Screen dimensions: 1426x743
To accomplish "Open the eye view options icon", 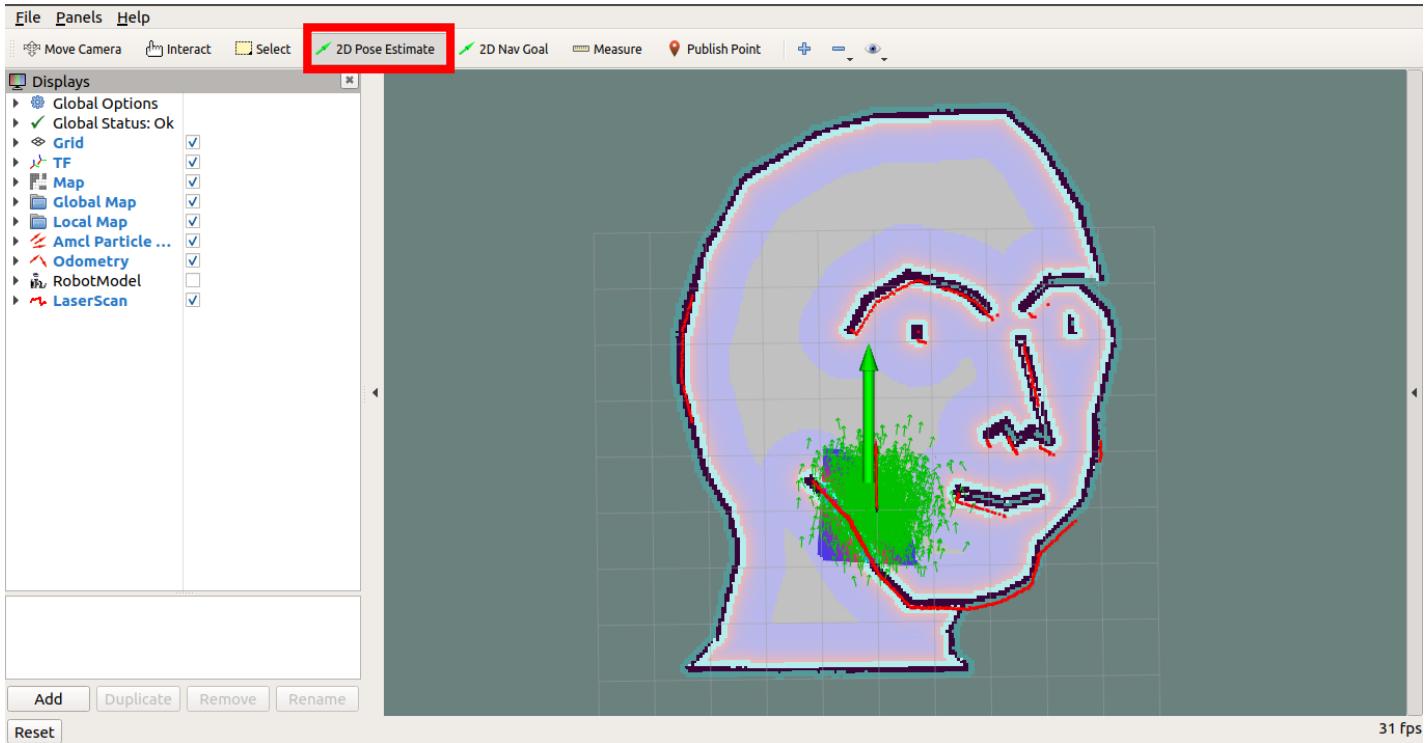I will tap(873, 49).
